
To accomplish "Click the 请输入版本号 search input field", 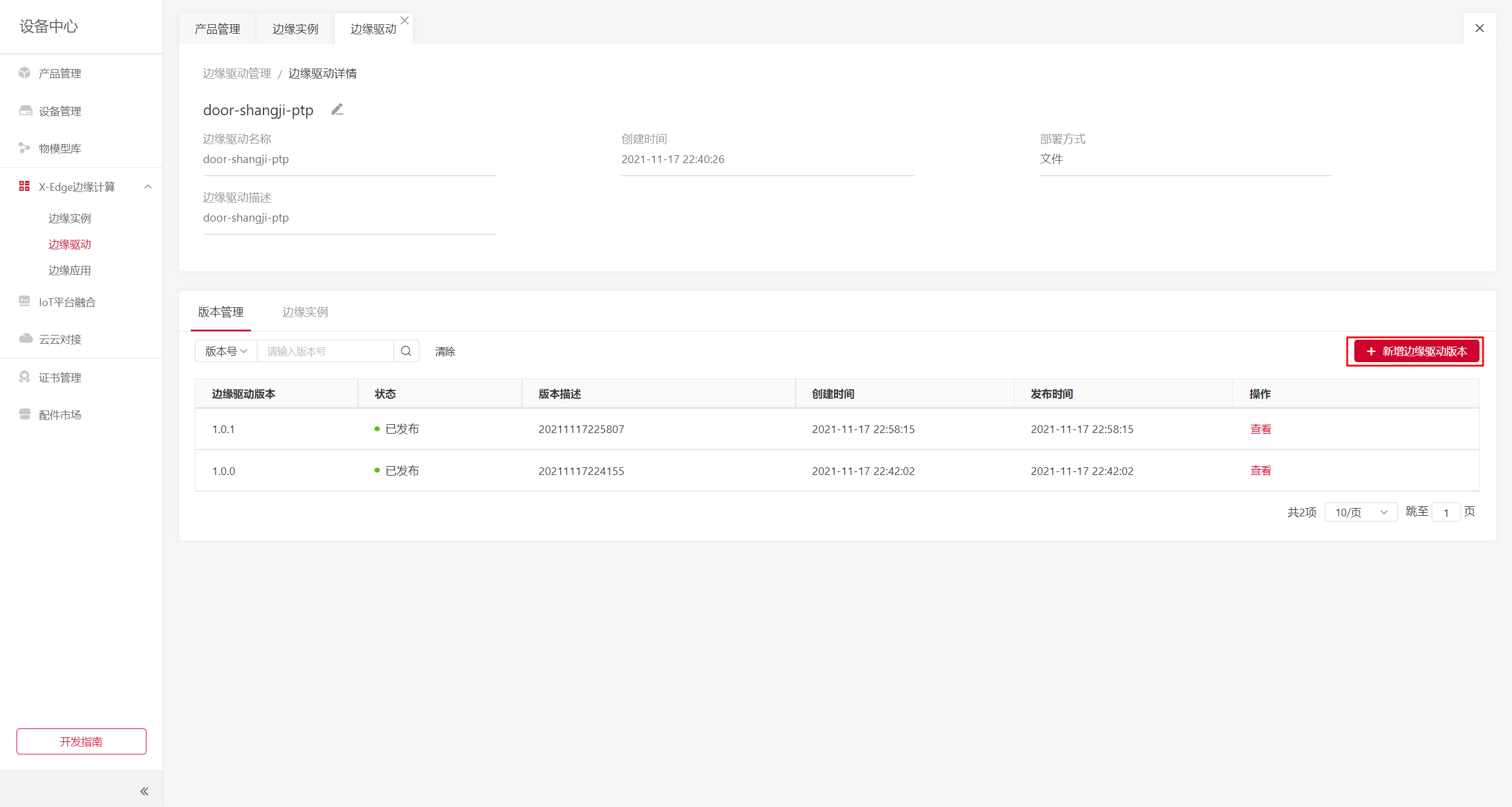I will (325, 351).
